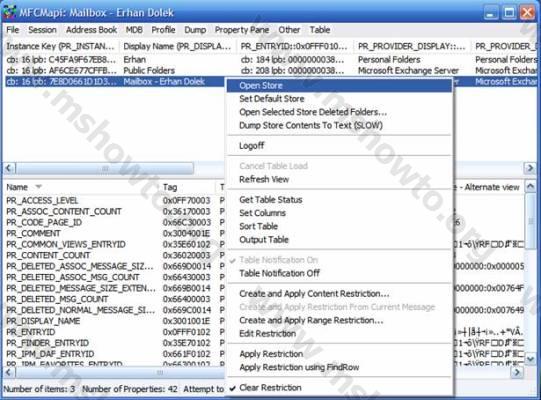Click the property pane scroll-up arrow
This screenshot has height=400, width=541.
tap(530, 187)
